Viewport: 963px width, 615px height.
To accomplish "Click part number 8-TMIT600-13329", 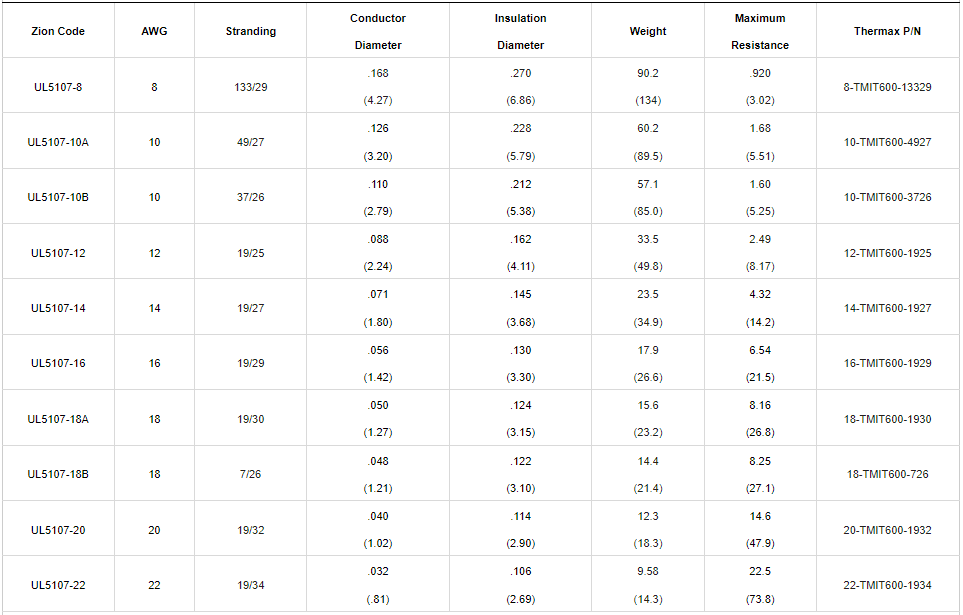I will [887, 87].
